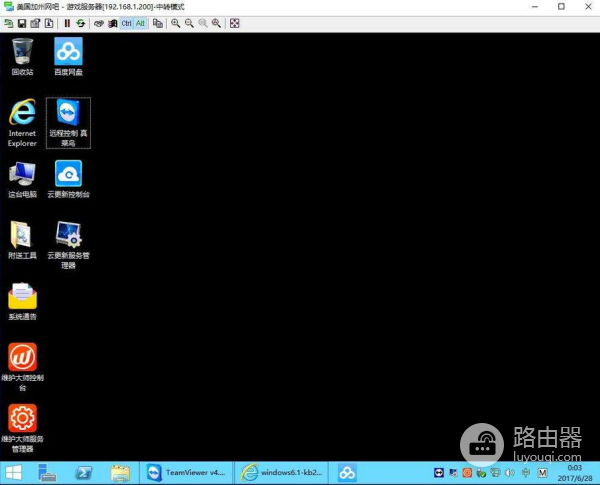Open the 百度网盘 desktop icon

coord(68,52)
